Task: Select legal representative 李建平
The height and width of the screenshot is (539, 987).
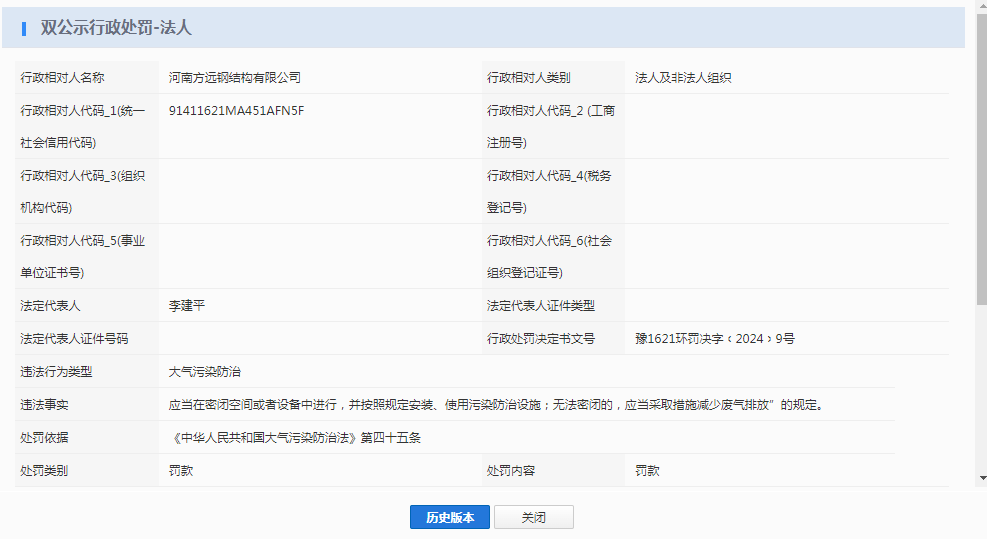Action: (186, 306)
